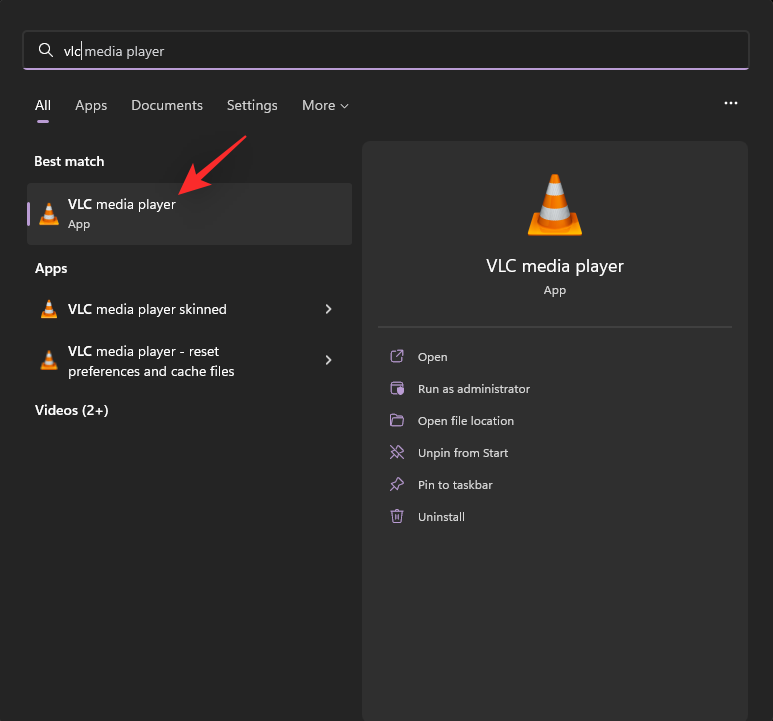Choose Run as administrator

[474, 389]
